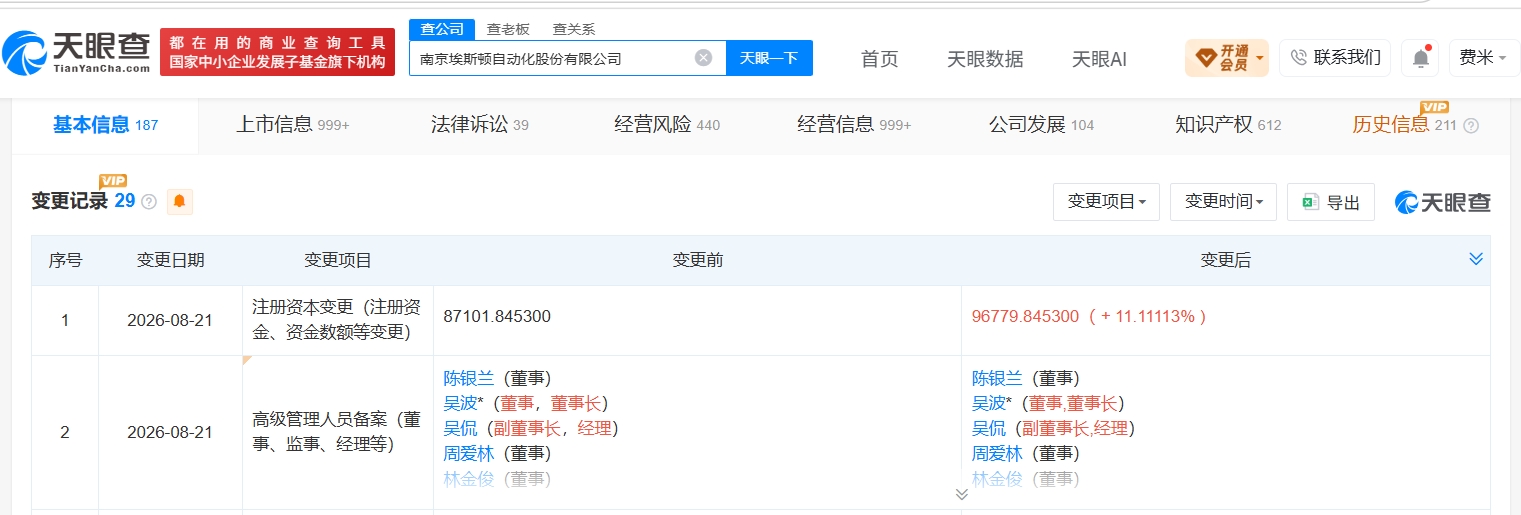Expand row 2 using the gray chevron

pyautogui.click(x=962, y=494)
